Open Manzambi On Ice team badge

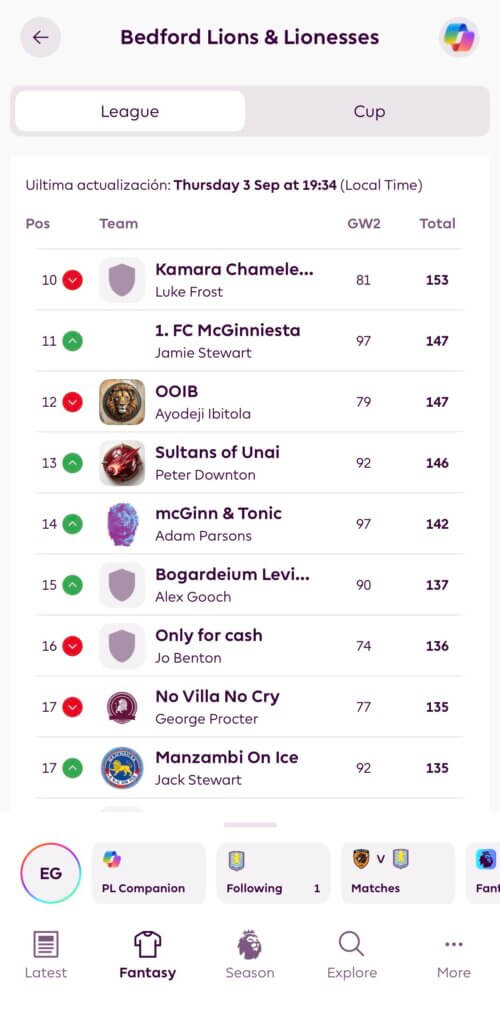pyautogui.click(x=122, y=768)
